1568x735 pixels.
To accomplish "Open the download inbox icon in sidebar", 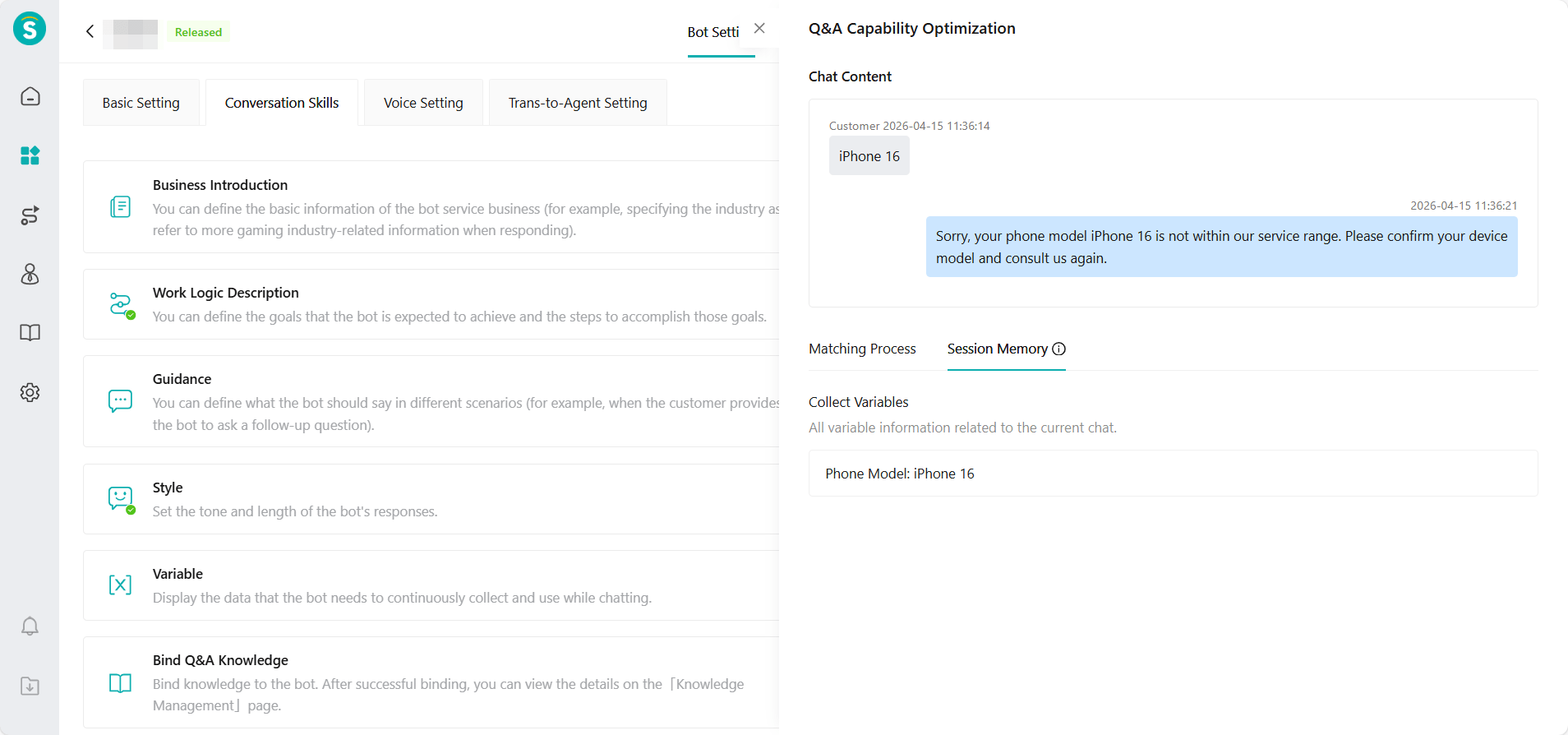I will [x=30, y=686].
